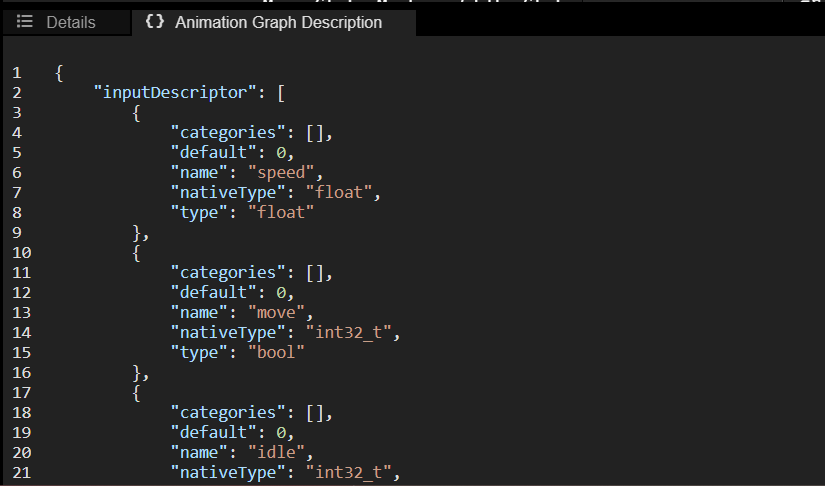825x486 pixels.
Task: Open the Animation Graph Description tab
Action: click(274, 23)
